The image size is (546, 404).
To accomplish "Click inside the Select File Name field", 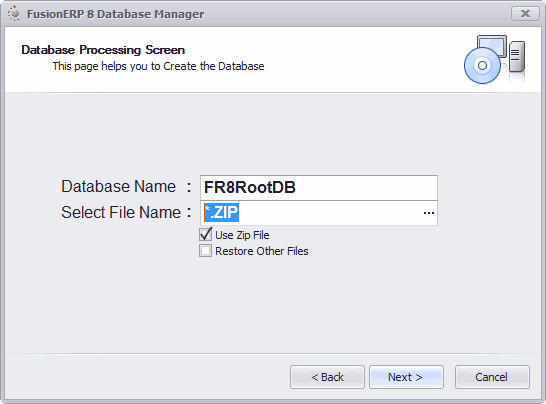I will (319, 213).
